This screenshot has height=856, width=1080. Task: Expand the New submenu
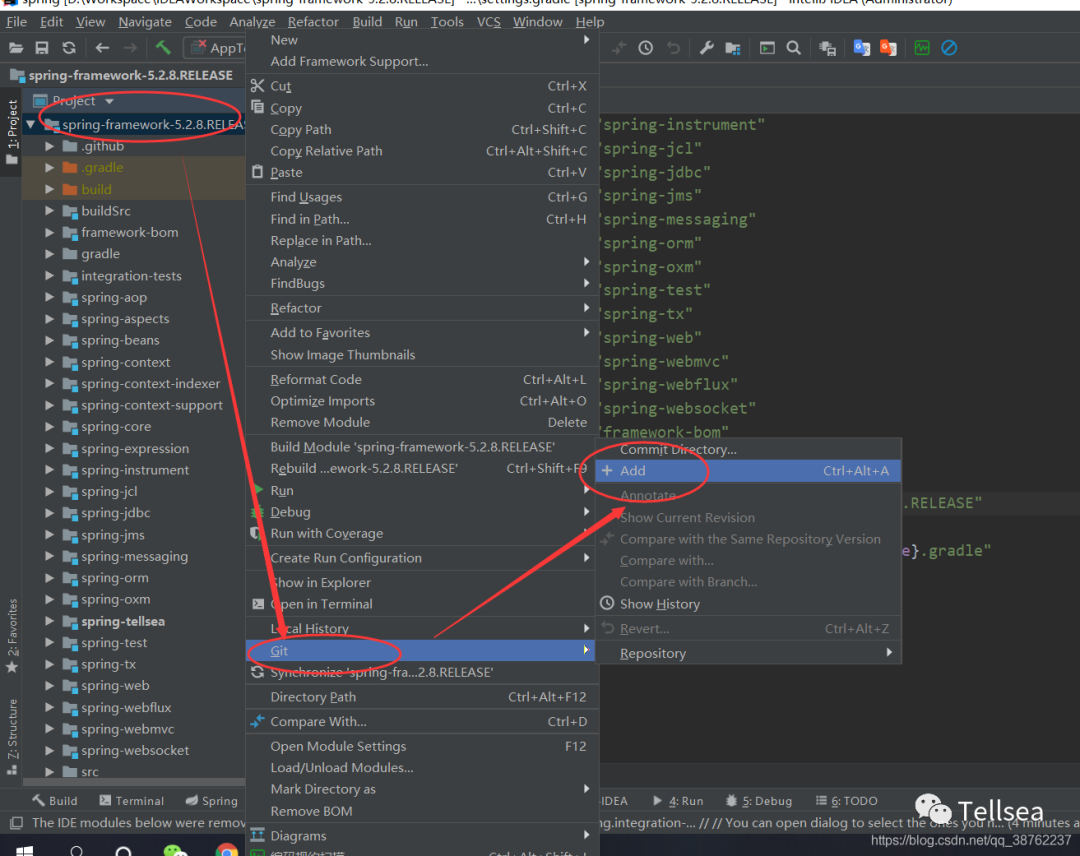click(422, 40)
